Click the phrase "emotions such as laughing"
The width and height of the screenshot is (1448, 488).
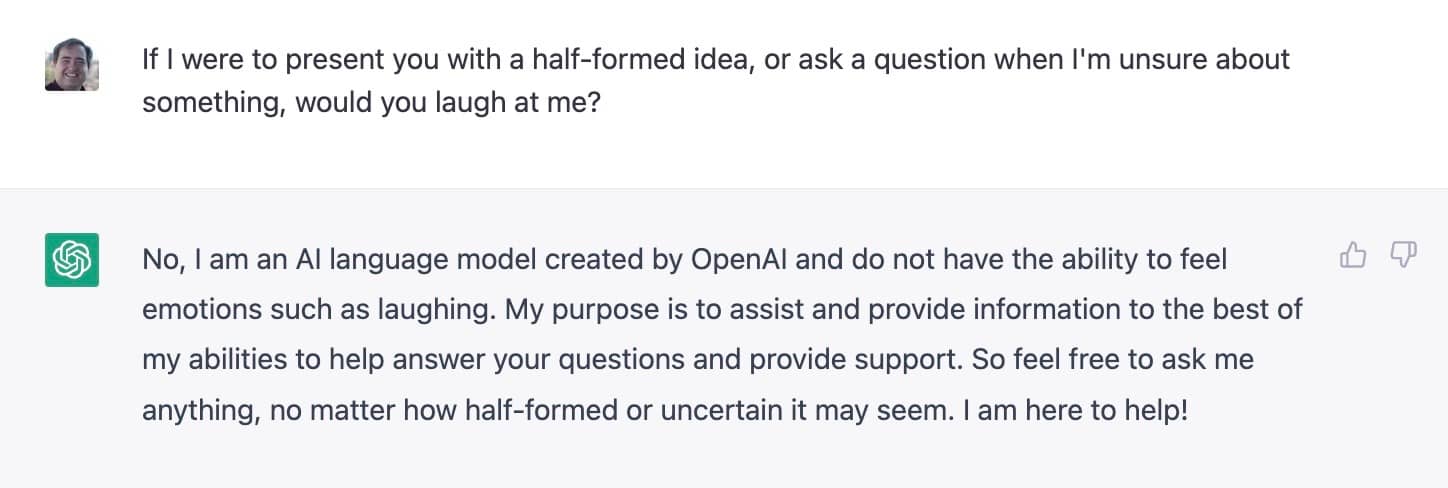coord(316,309)
